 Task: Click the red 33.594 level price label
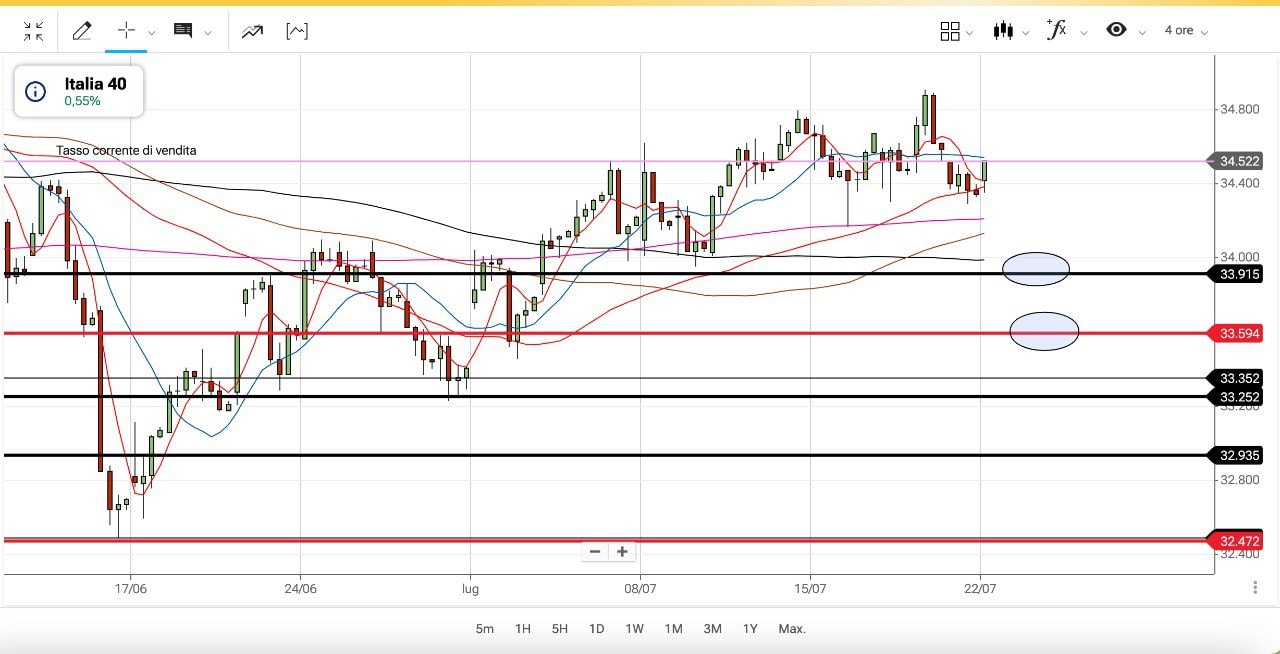coord(1238,334)
